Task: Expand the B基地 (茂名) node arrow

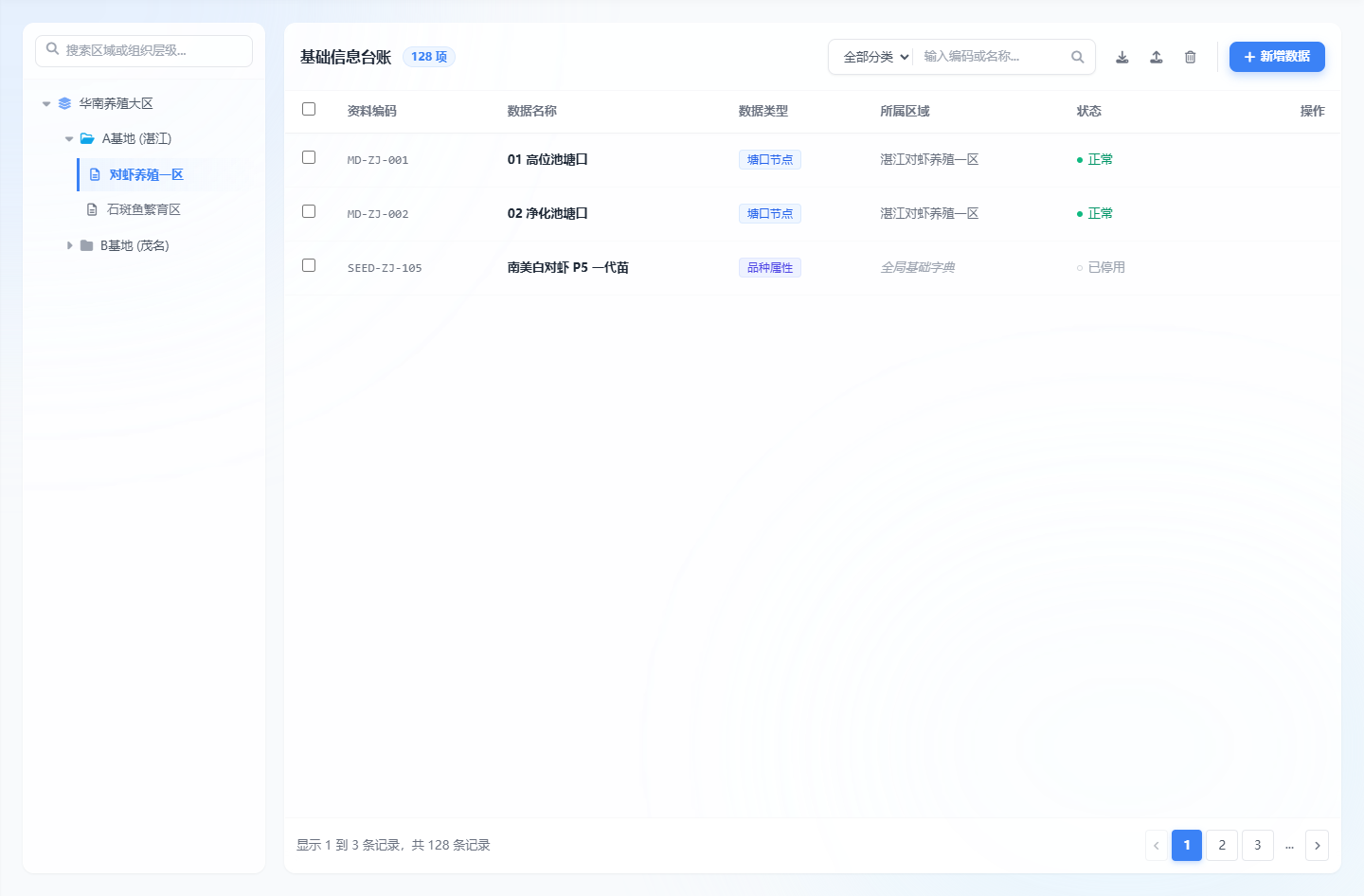Action: pyautogui.click(x=69, y=245)
